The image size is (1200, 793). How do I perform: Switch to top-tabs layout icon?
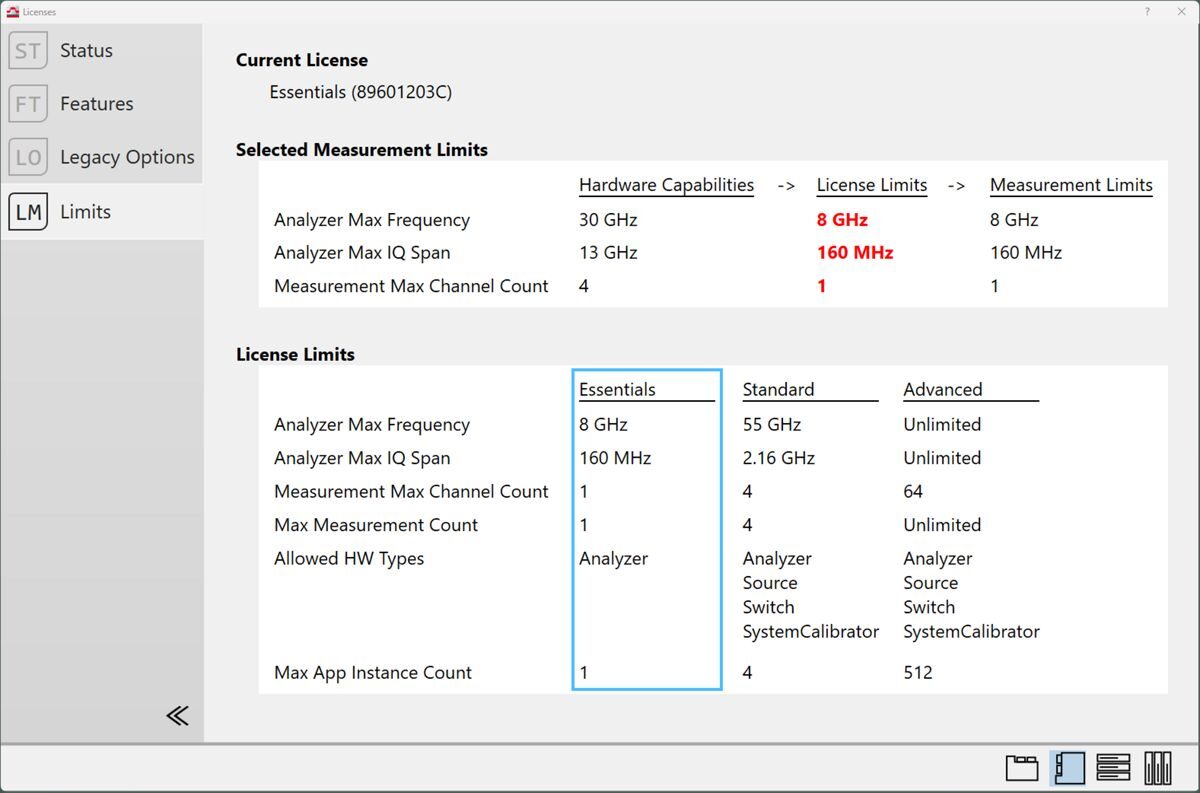pos(1022,768)
